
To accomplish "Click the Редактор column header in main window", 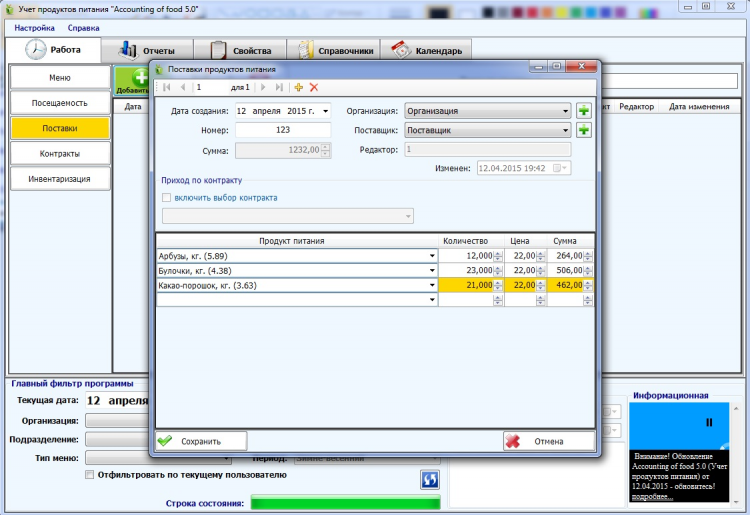I will pos(636,106).
